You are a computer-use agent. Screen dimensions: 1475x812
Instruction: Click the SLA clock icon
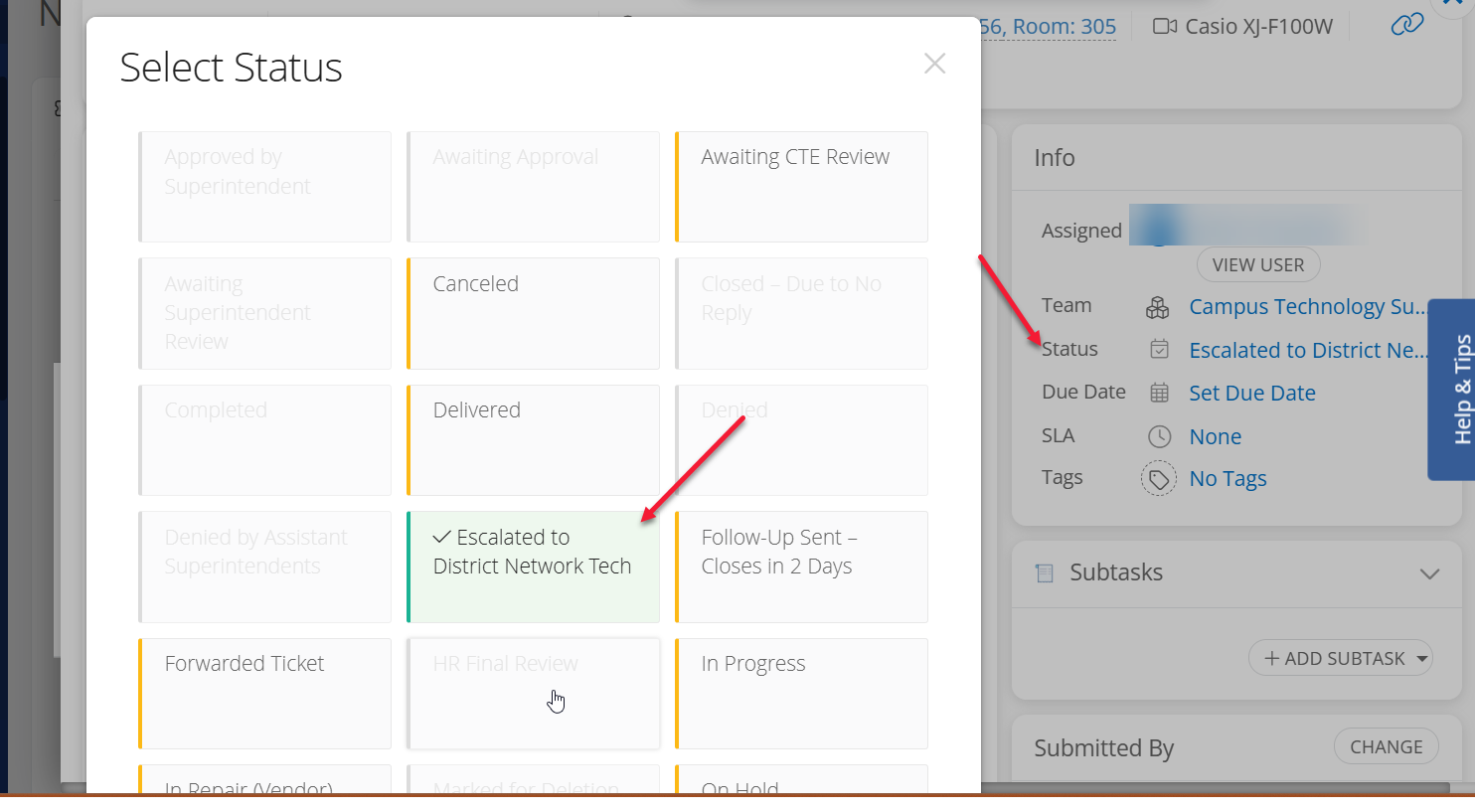[x=1159, y=436]
